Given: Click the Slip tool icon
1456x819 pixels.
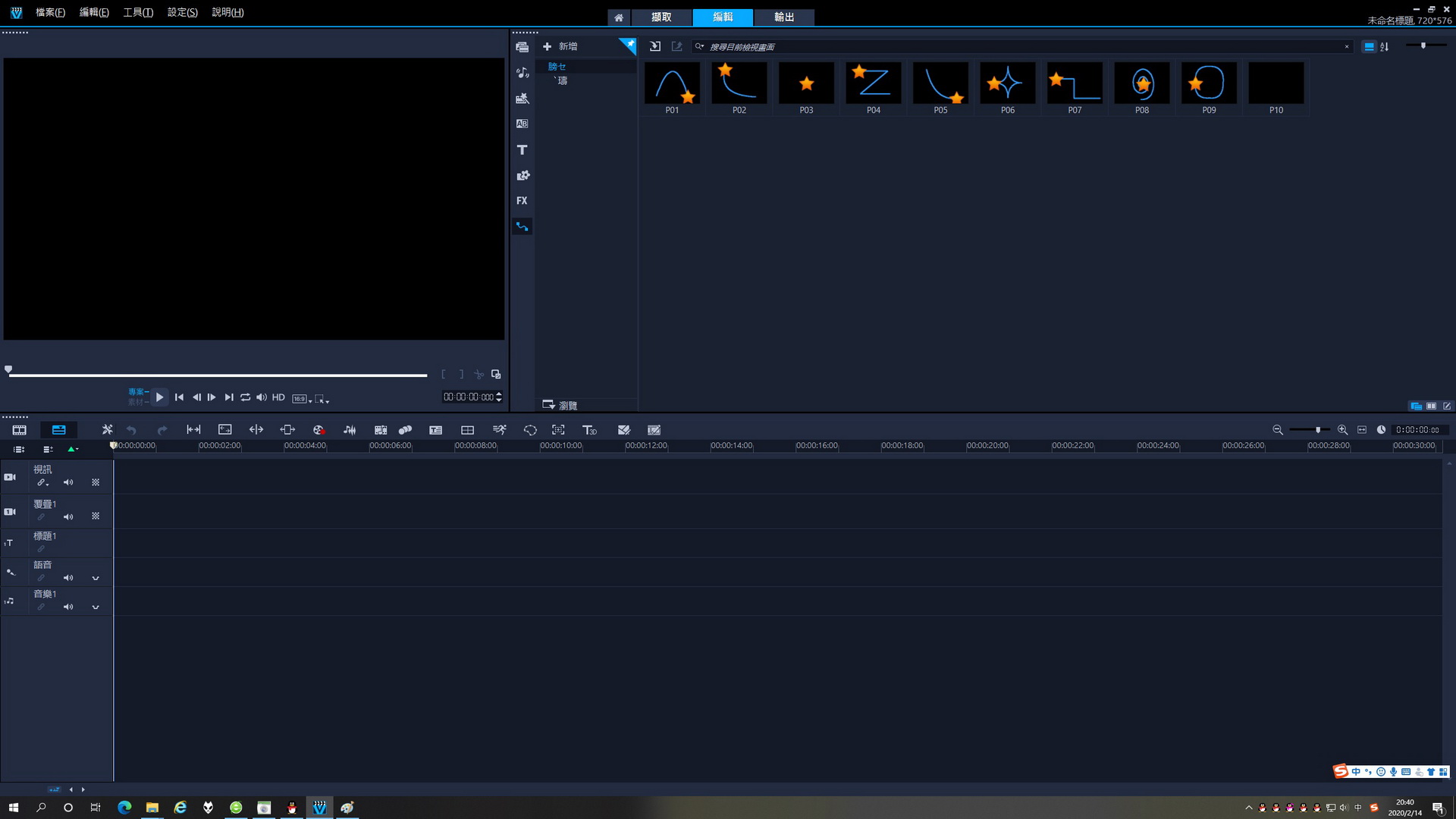Looking at the screenshot, I should [x=193, y=430].
